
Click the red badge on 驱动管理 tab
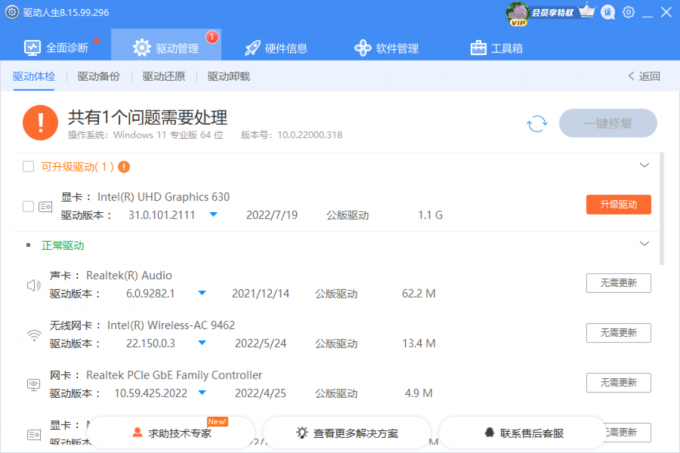212,37
